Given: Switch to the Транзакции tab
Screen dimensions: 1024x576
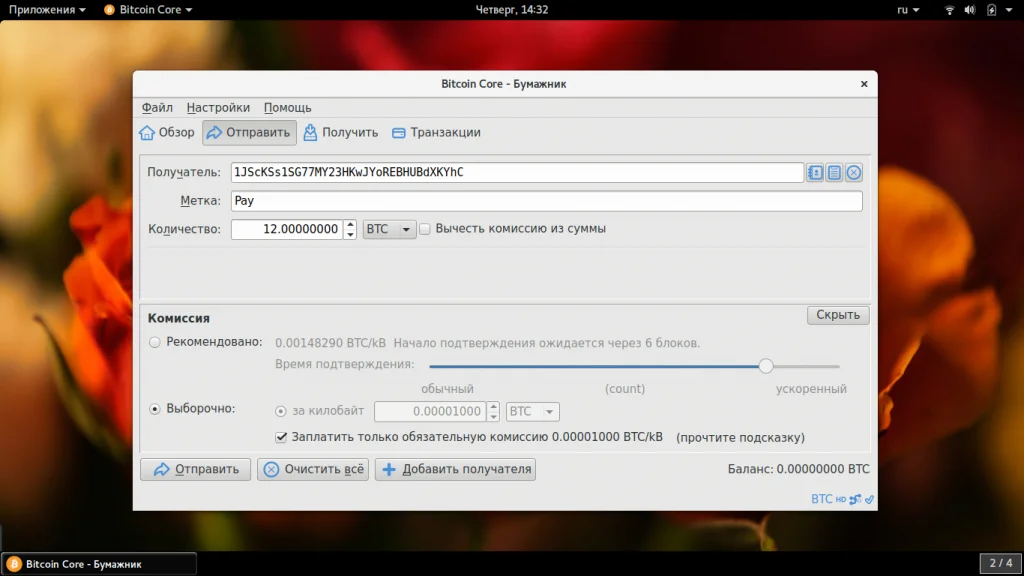Looking at the screenshot, I should click(436, 133).
